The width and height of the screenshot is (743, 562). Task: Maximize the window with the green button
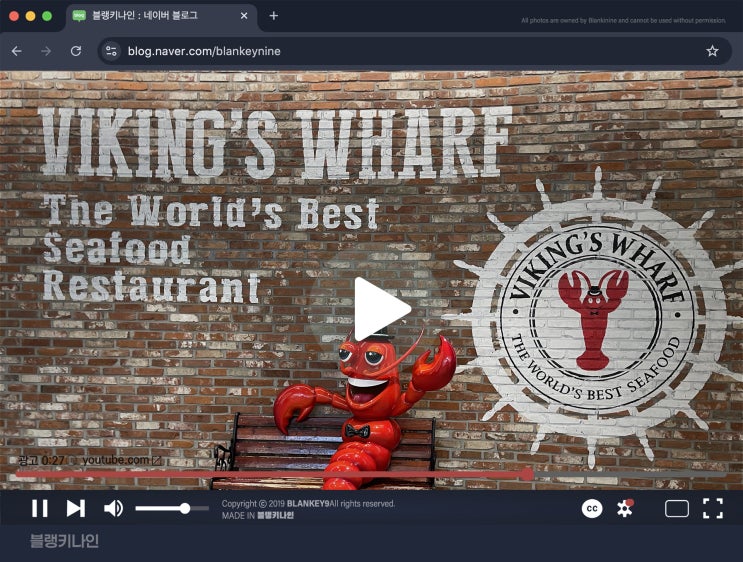coord(47,16)
